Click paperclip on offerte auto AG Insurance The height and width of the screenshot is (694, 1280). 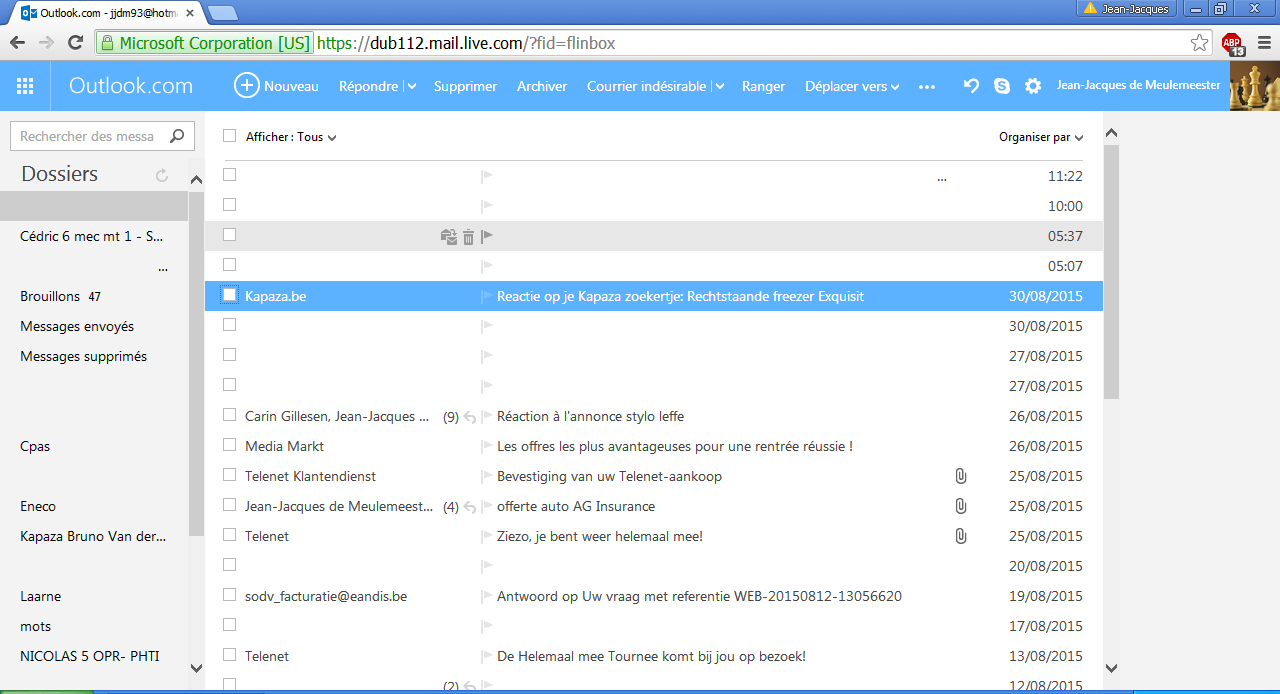click(x=960, y=506)
